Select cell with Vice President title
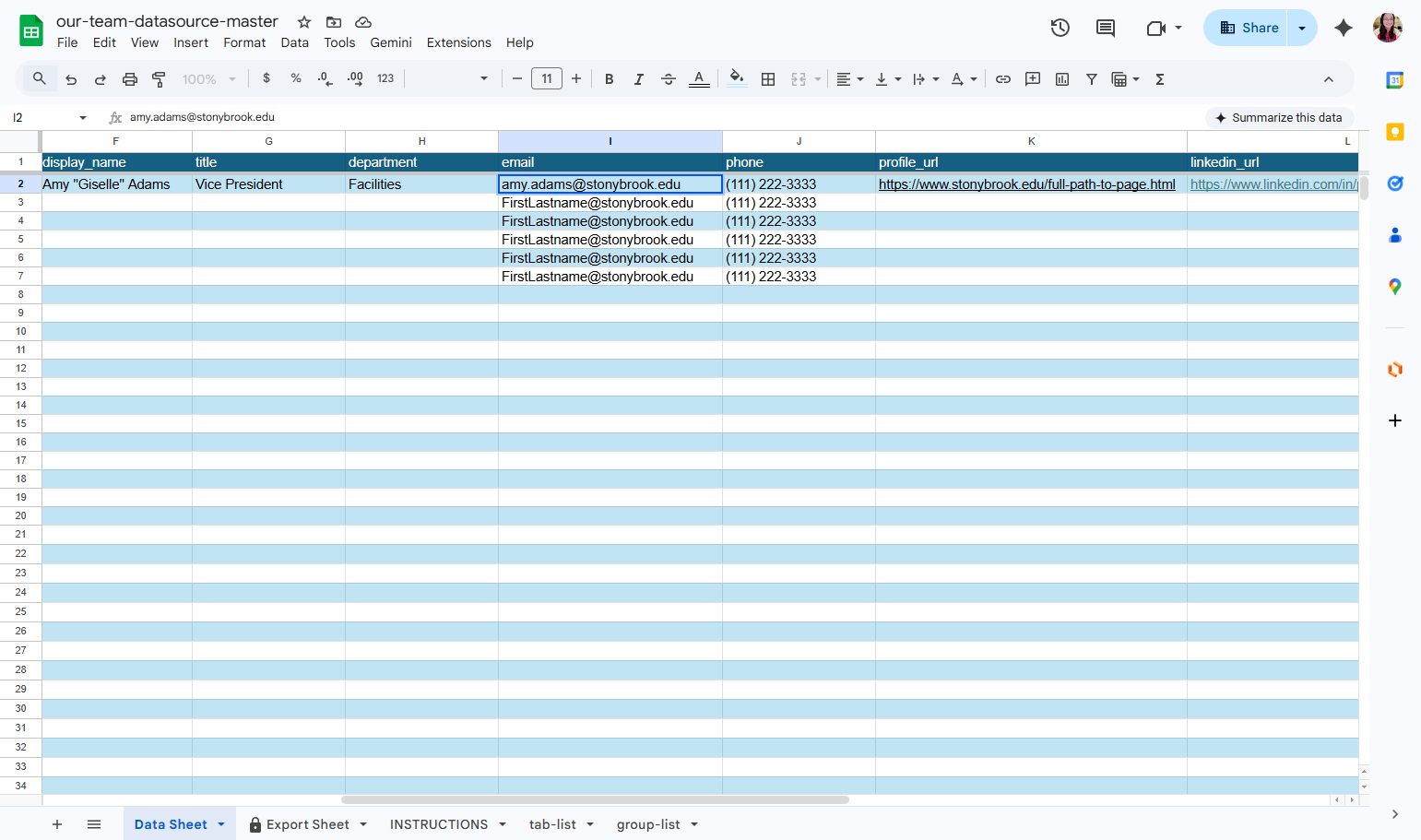Viewport: 1421px width, 840px height. coord(268,184)
